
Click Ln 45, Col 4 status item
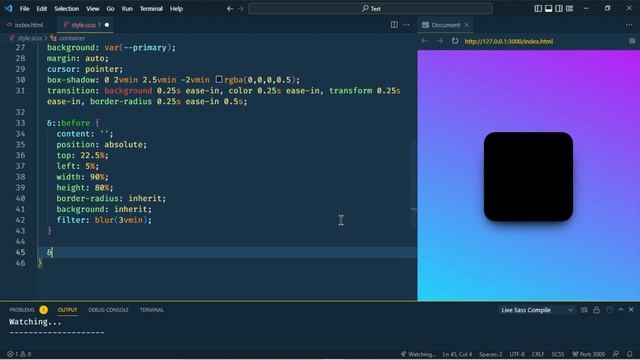457,354
